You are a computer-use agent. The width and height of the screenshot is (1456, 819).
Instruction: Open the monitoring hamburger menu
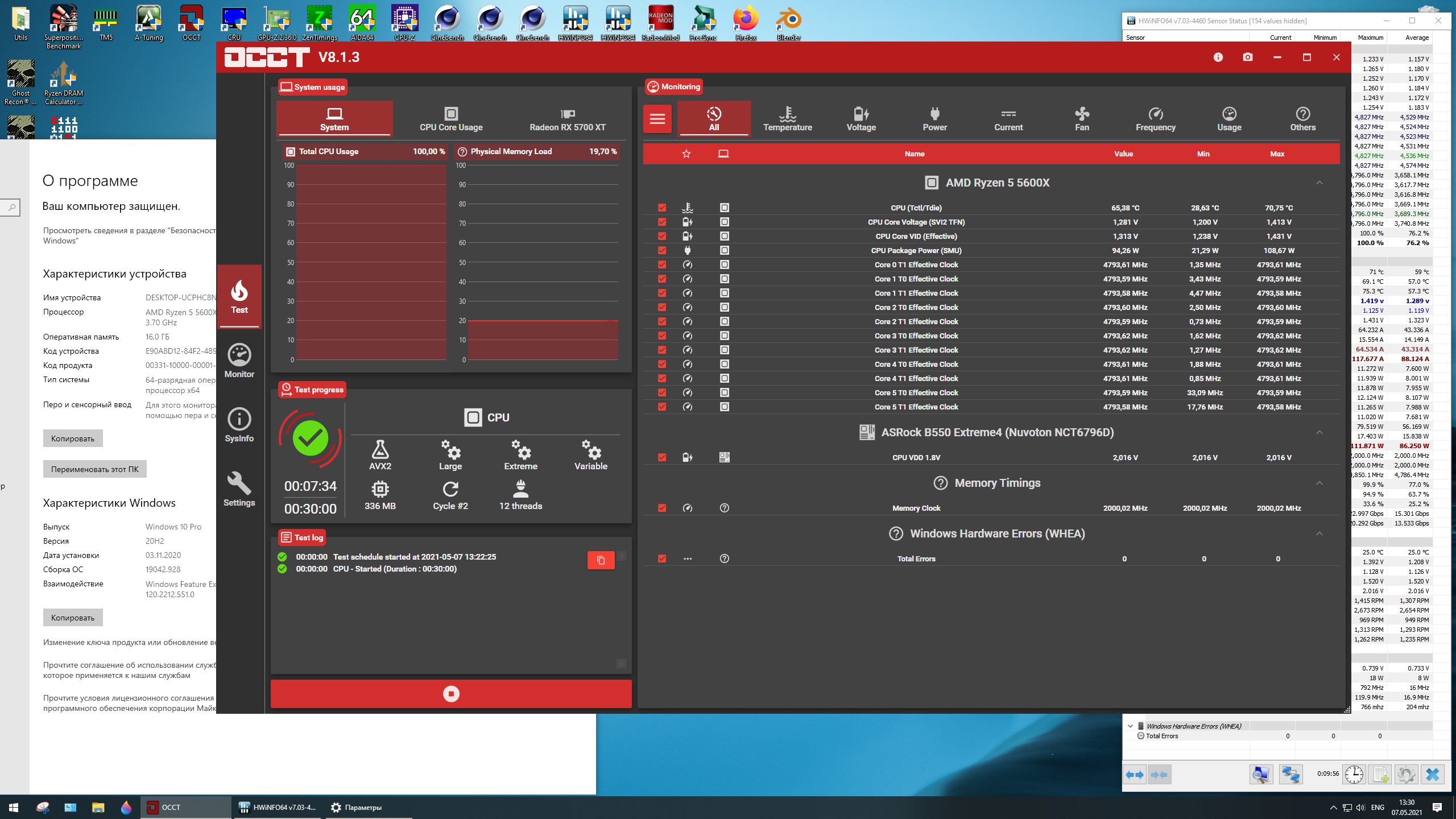click(657, 119)
